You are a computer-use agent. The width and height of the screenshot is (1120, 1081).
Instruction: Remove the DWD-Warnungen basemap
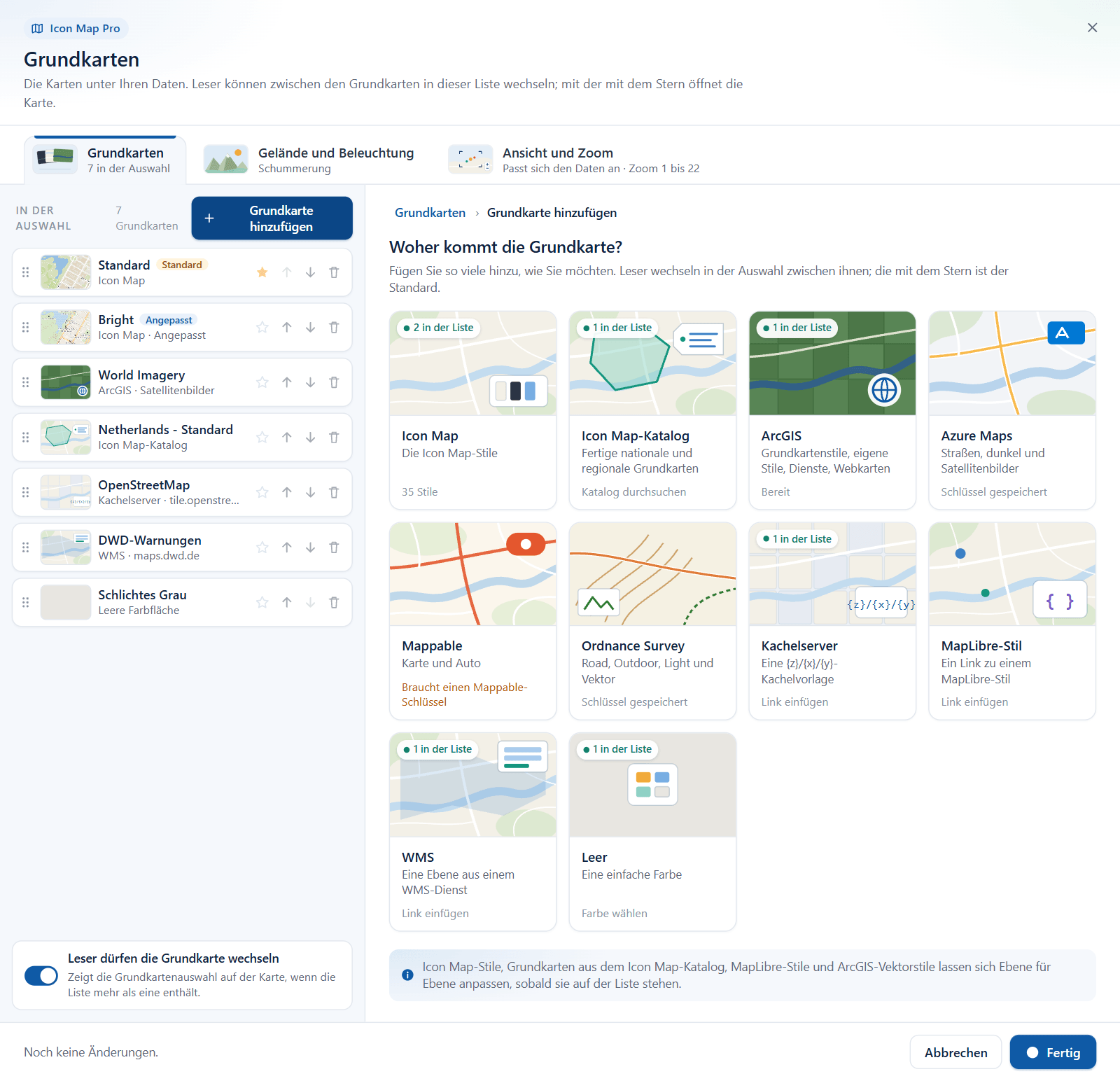click(x=334, y=548)
